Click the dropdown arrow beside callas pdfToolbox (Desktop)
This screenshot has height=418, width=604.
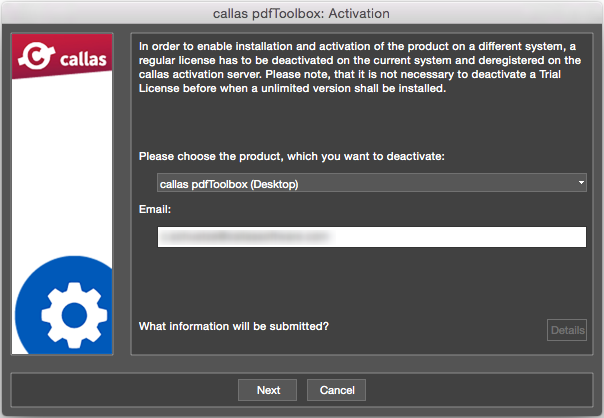[x=581, y=183]
